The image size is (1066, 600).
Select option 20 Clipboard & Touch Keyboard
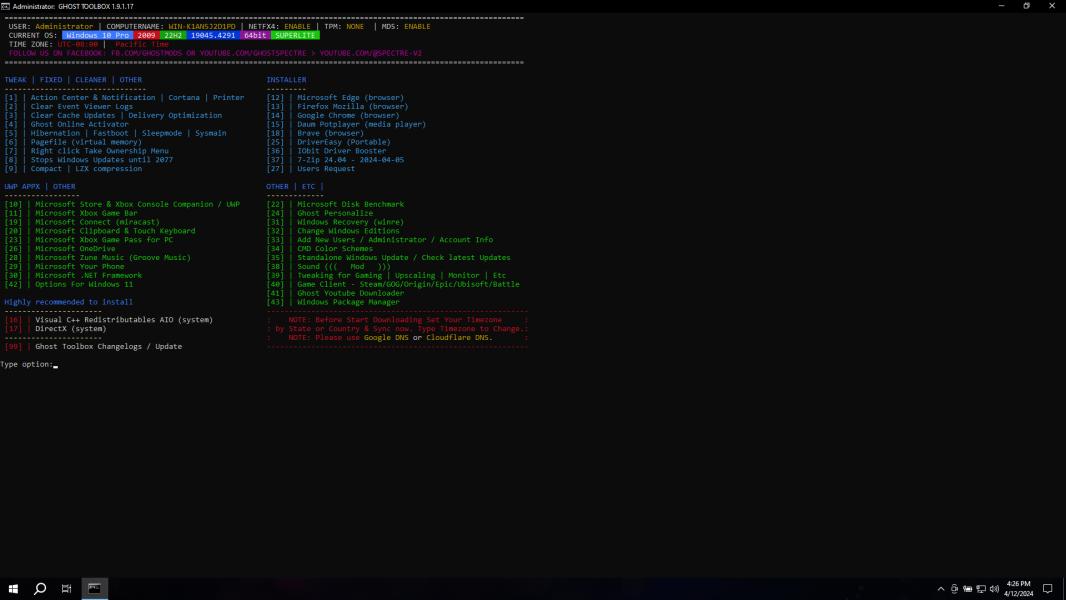100,230
